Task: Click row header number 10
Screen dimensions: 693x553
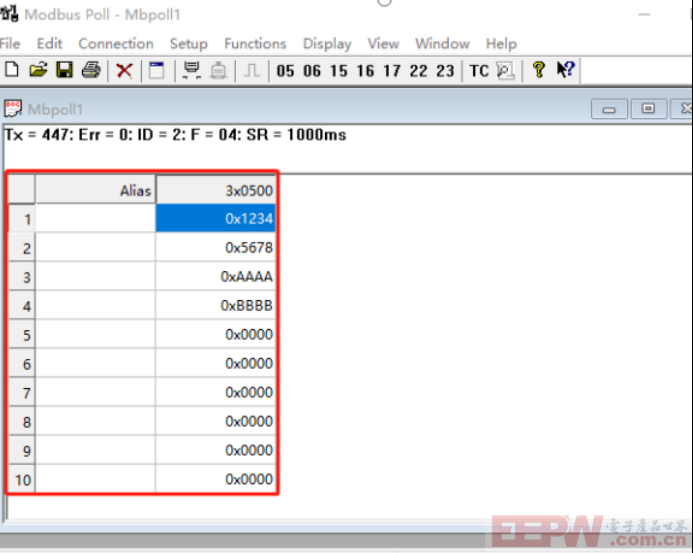Action: [x=22, y=479]
